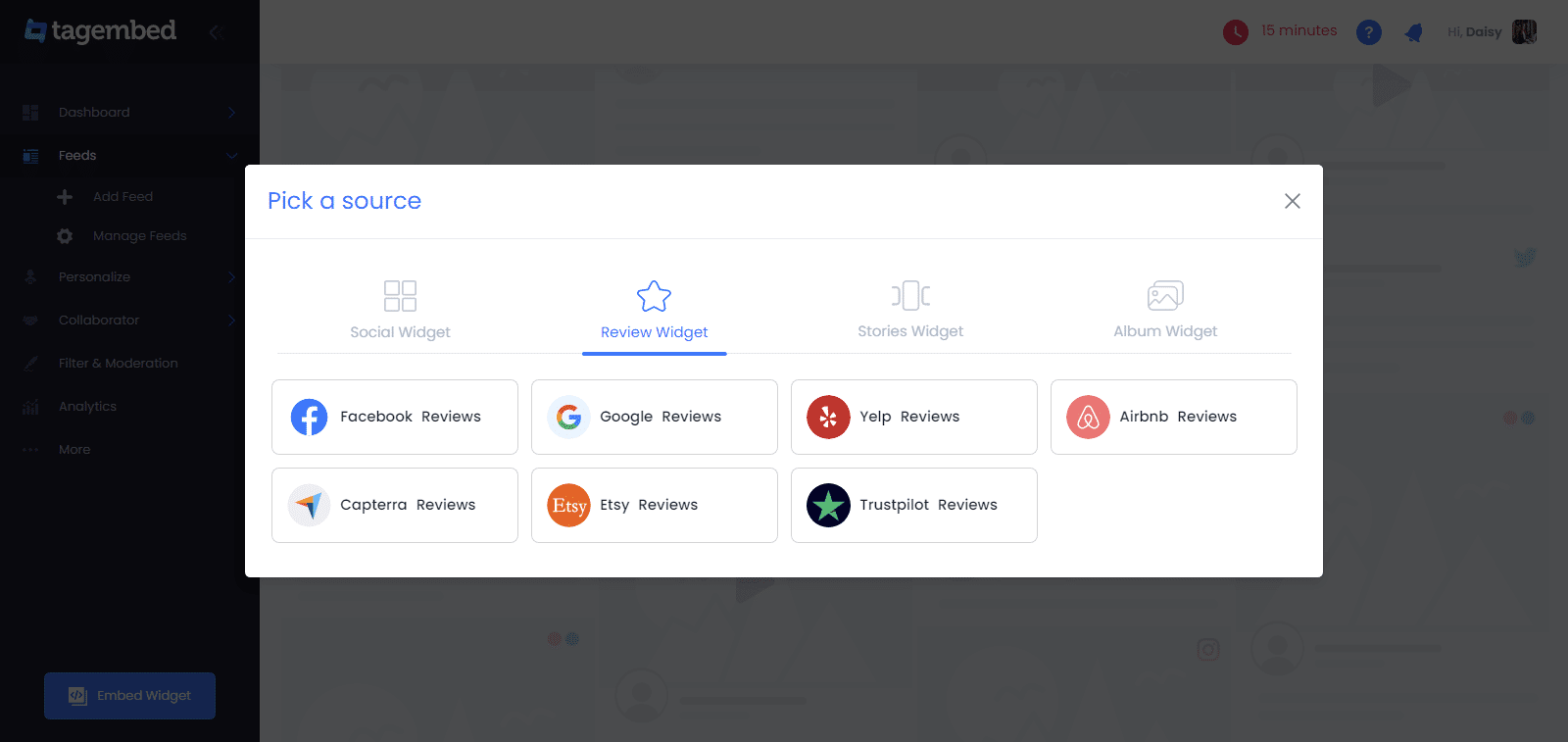Image resolution: width=1568 pixels, height=742 pixels.
Task: Collapse the Feeds menu chevron
Action: pos(232,156)
